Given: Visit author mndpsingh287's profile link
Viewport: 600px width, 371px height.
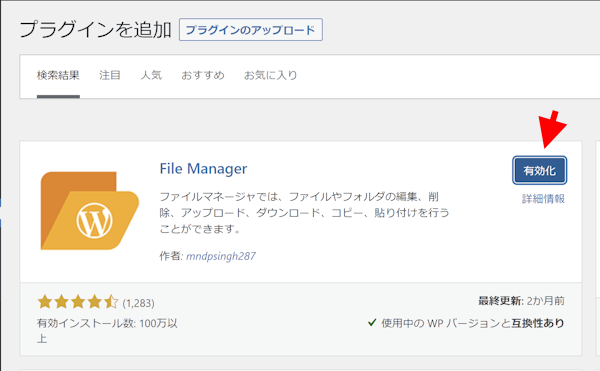Looking at the screenshot, I should coord(221,256).
